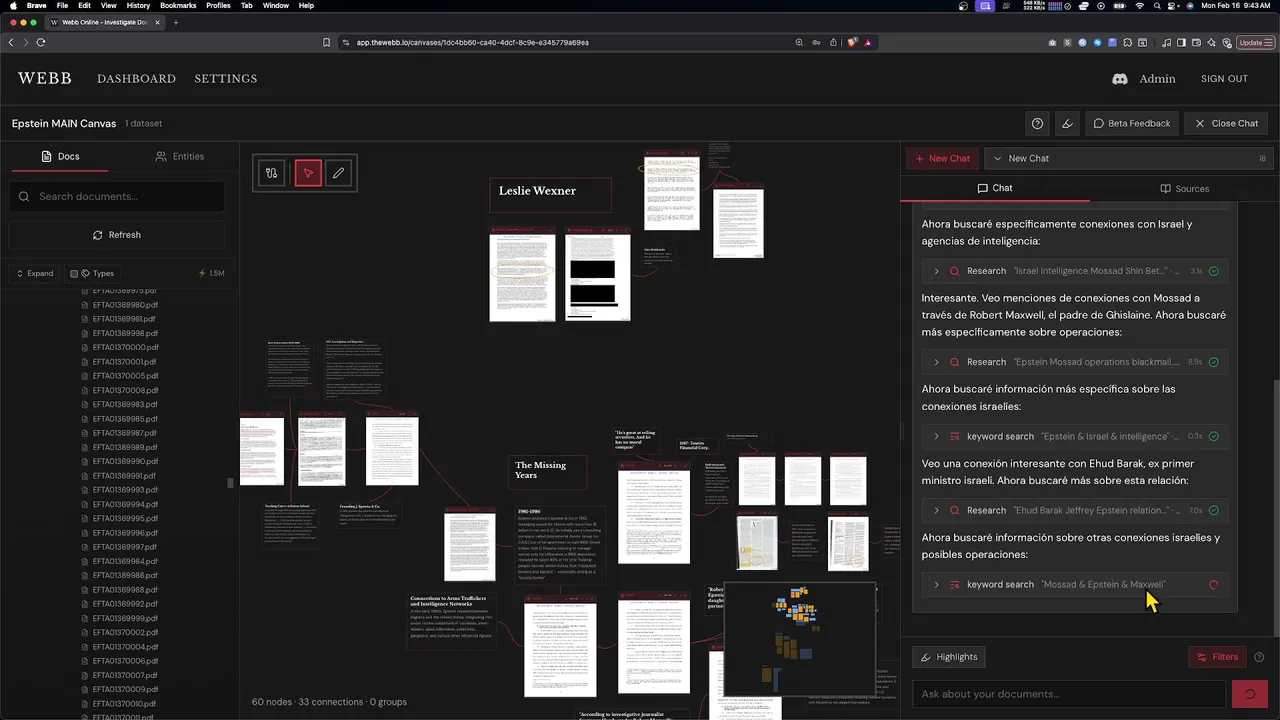The width and height of the screenshot is (1280, 720).
Task: Click the Wi-Fi icon in menu bar
Action: point(1139,6)
